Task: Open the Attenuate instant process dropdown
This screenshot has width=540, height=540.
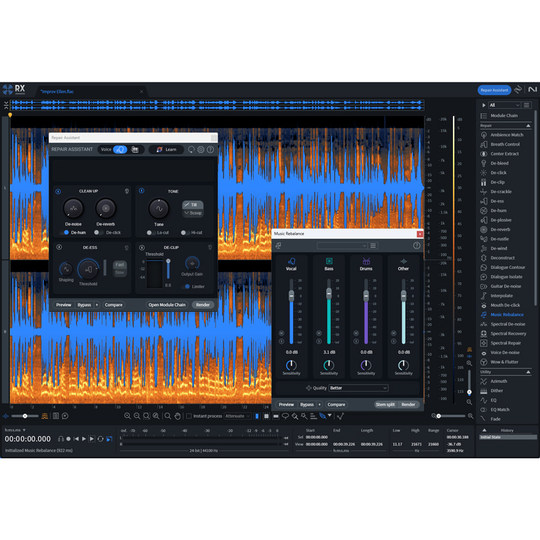Action: tap(238, 416)
